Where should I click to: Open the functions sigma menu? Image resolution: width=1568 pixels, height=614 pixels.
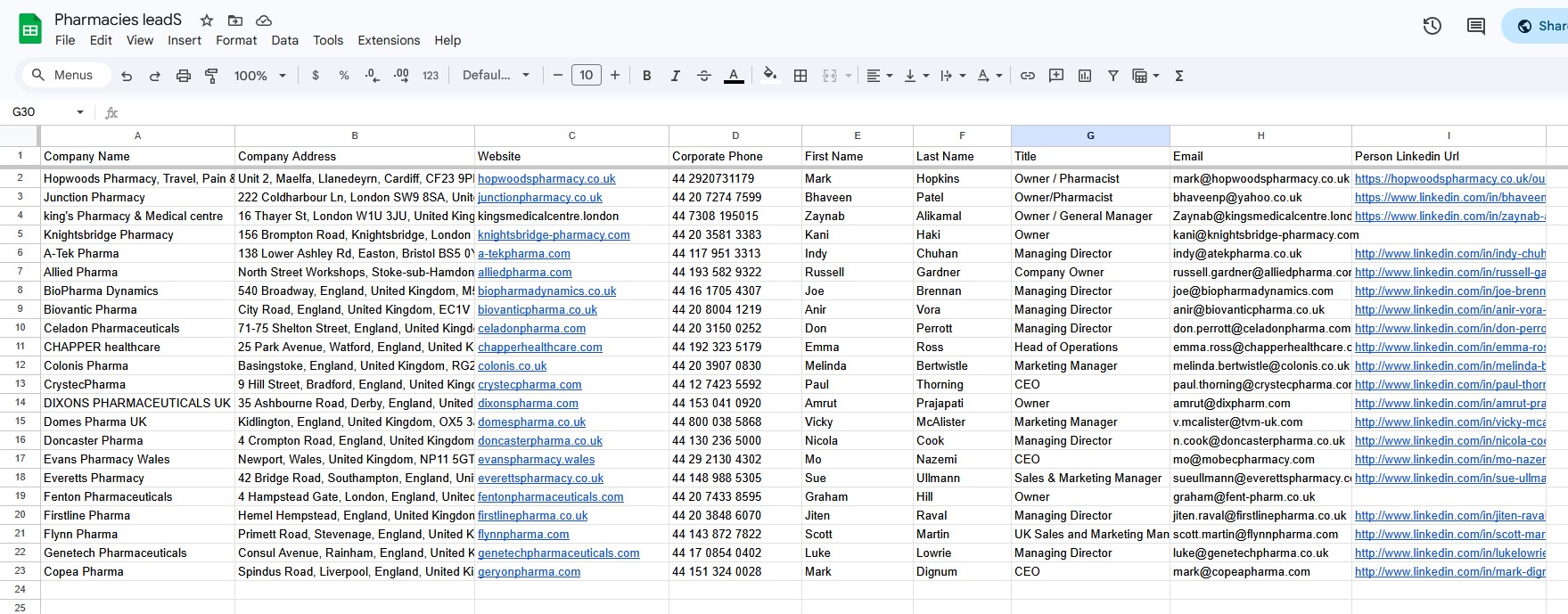tap(1179, 76)
